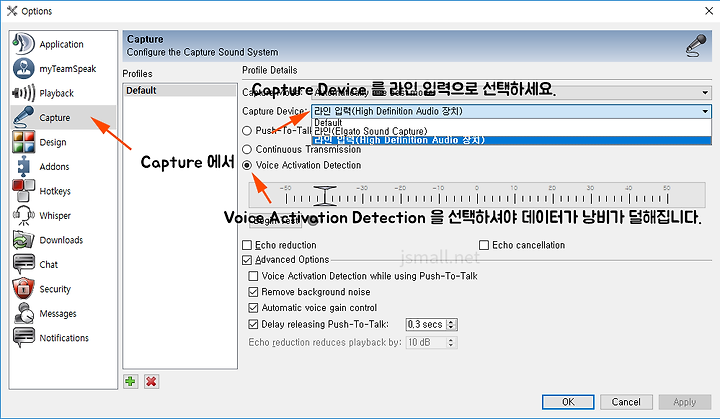Open the Application settings icon
Image resolution: width=720 pixels, height=419 pixels.
(23, 44)
